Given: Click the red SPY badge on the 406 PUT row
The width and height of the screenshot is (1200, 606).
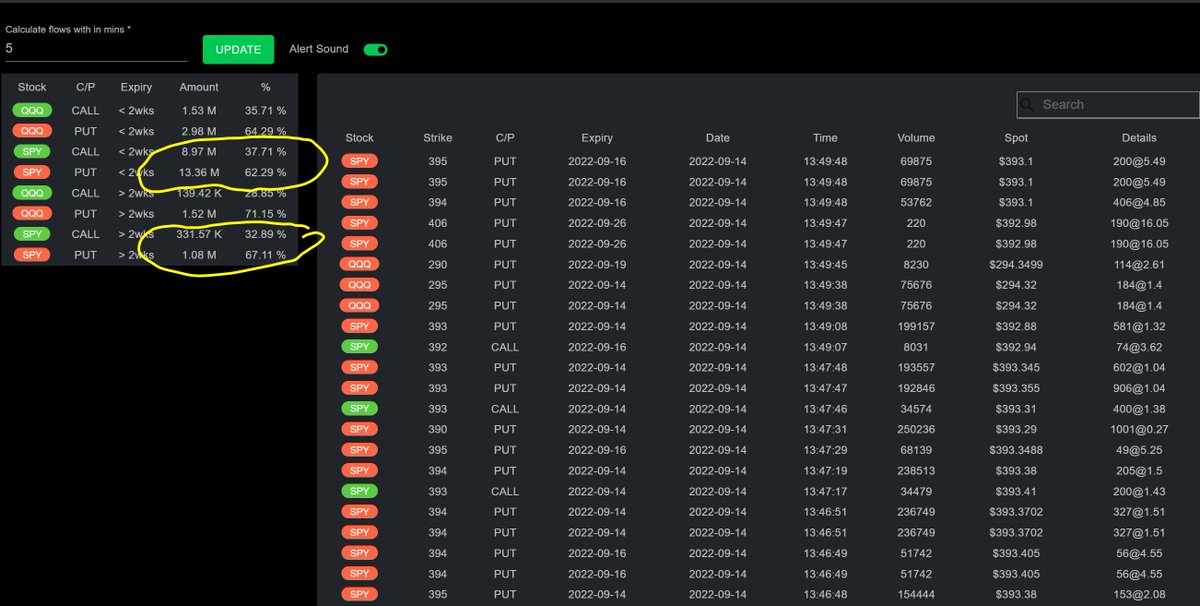Looking at the screenshot, I should pos(359,223).
